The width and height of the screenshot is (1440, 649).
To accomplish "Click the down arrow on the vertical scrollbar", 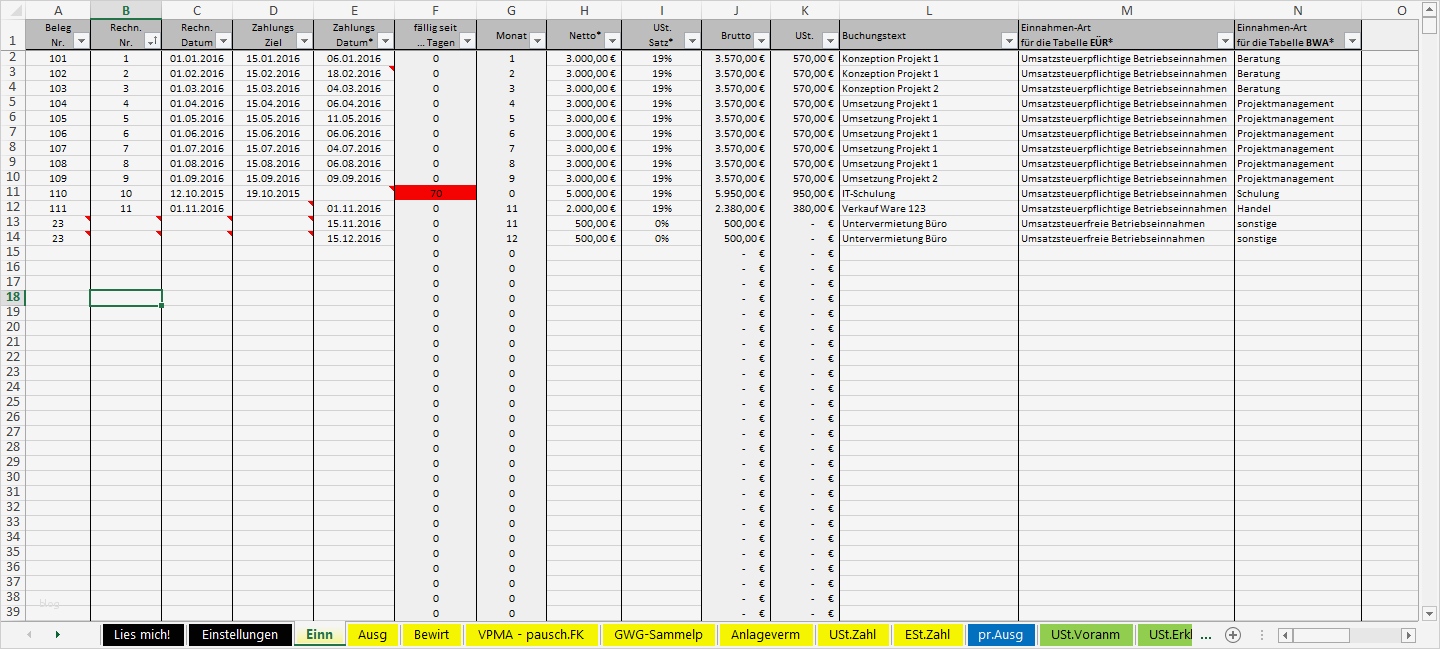I will point(1428,614).
